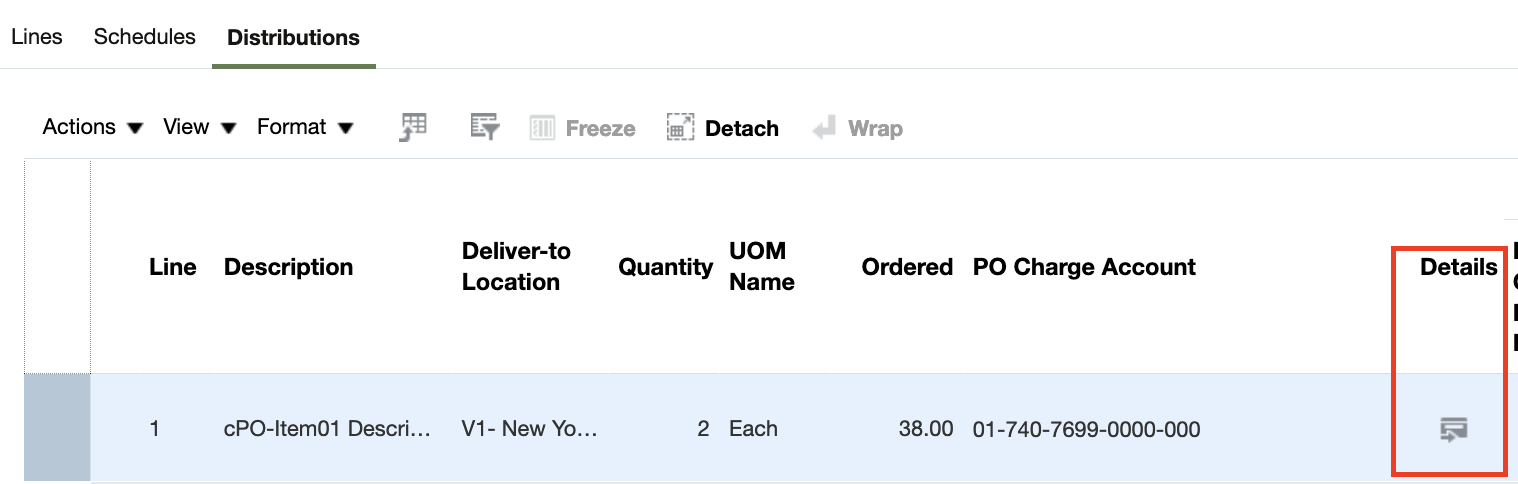The width and height of the screenshot is (1518, 484).
Task: Select the Distributions tab
Action: pos(293,37)
